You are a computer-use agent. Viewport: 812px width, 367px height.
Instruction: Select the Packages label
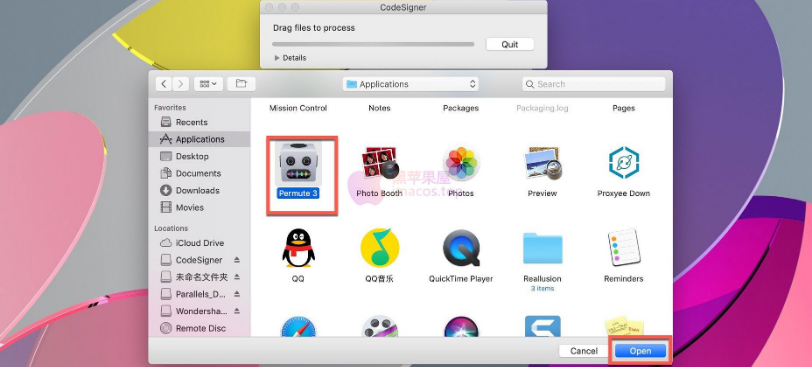pos(461,108)
